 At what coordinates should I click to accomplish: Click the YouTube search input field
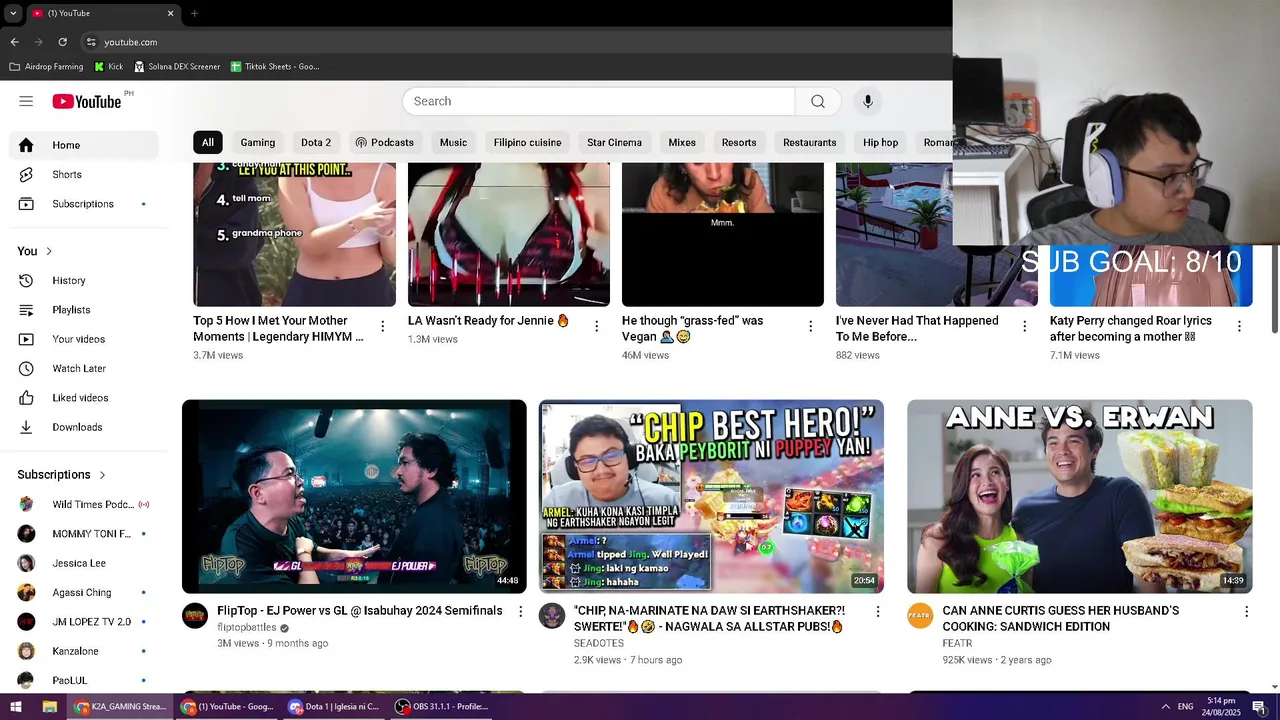click(x=599, y=101)
